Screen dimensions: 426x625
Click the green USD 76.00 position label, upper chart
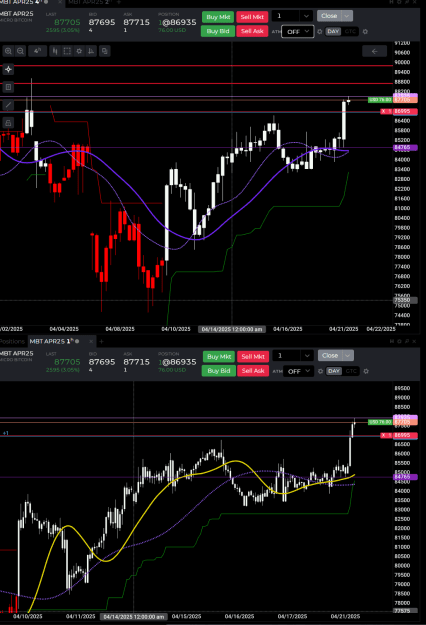(x=380, y=100)
